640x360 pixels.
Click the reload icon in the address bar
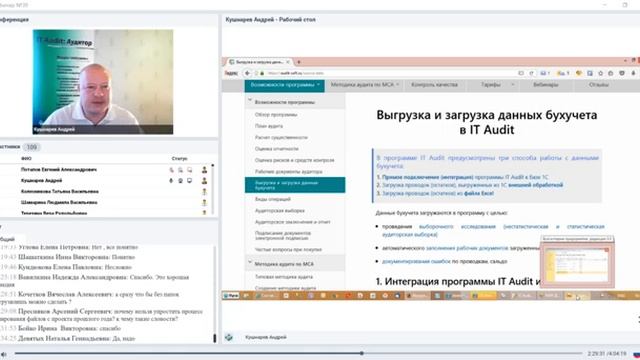point(531,73)
